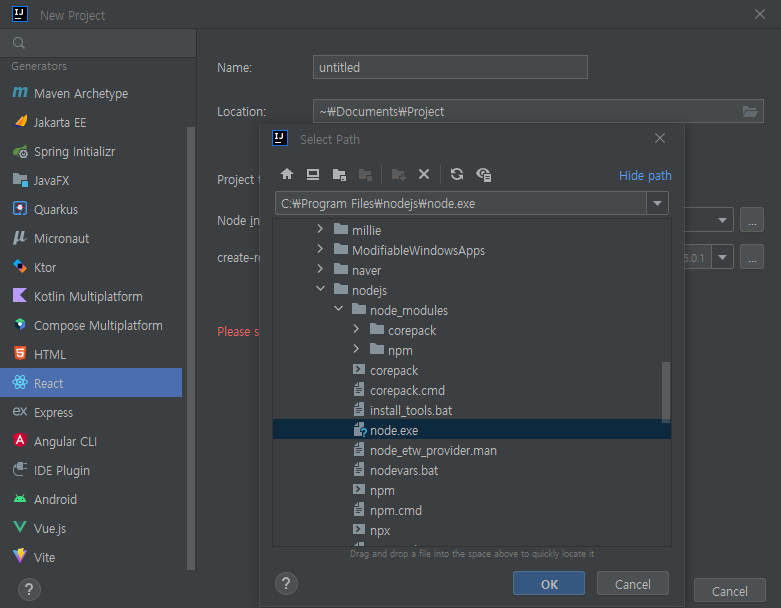The image size is (781, 608).
Task: Select Quarkus generator
Action: click(x=91, y=209)
